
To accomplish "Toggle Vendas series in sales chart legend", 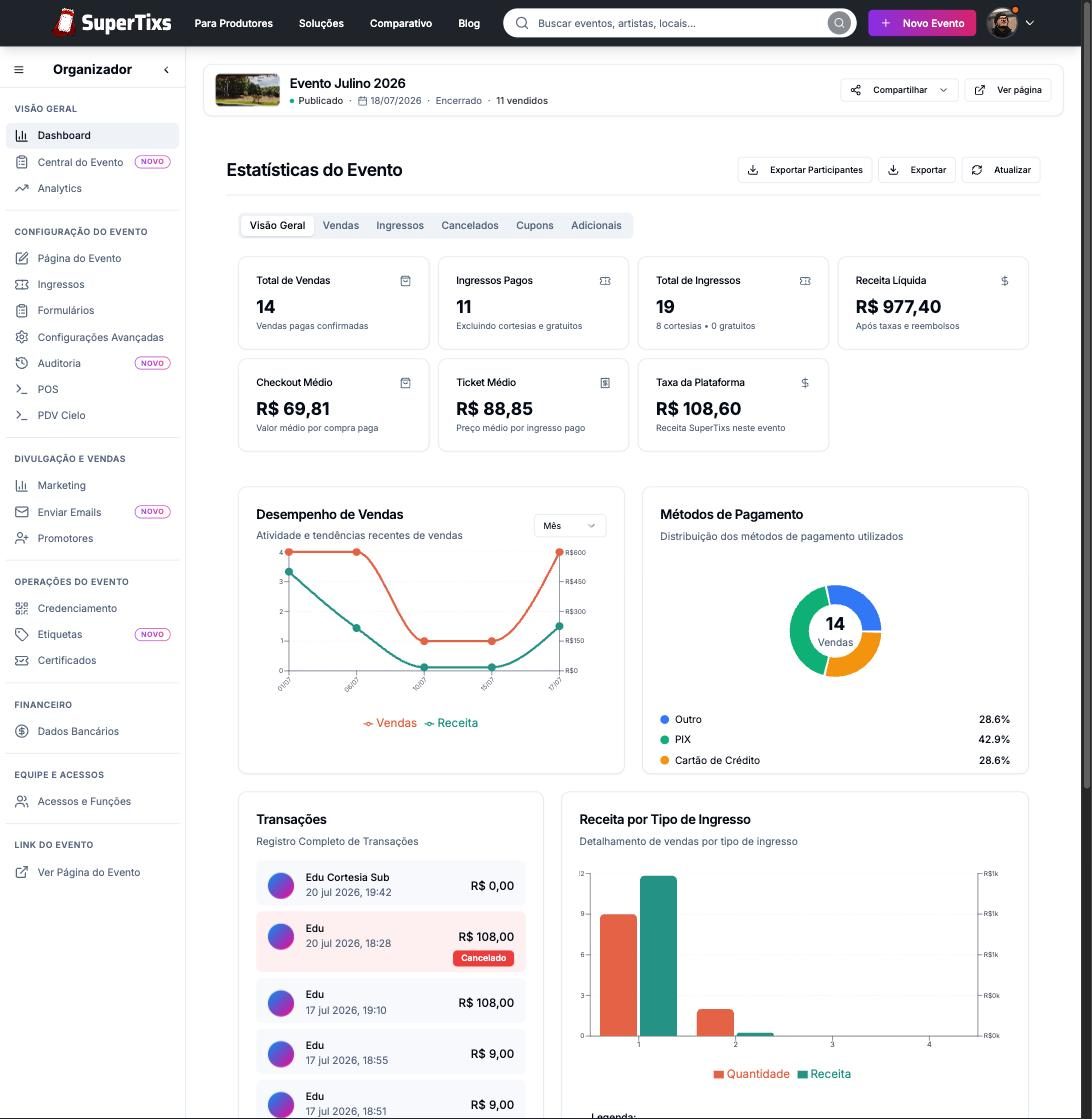I will tap(390, 723).
